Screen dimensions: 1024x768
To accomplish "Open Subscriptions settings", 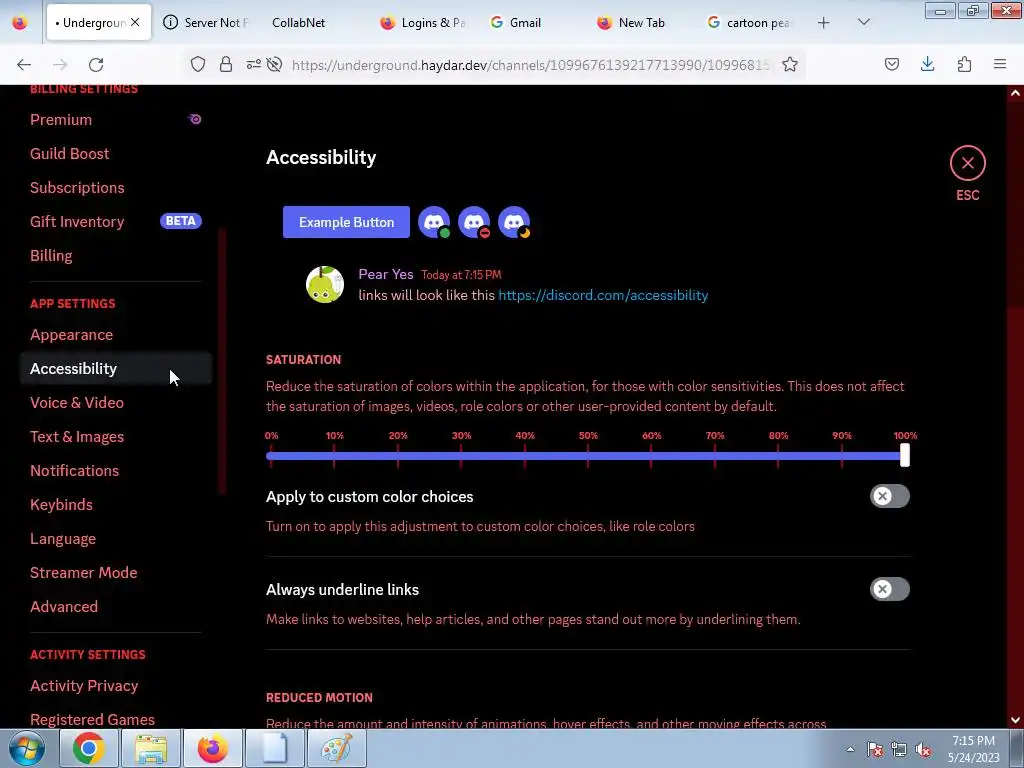I will (x=116, y=187).
